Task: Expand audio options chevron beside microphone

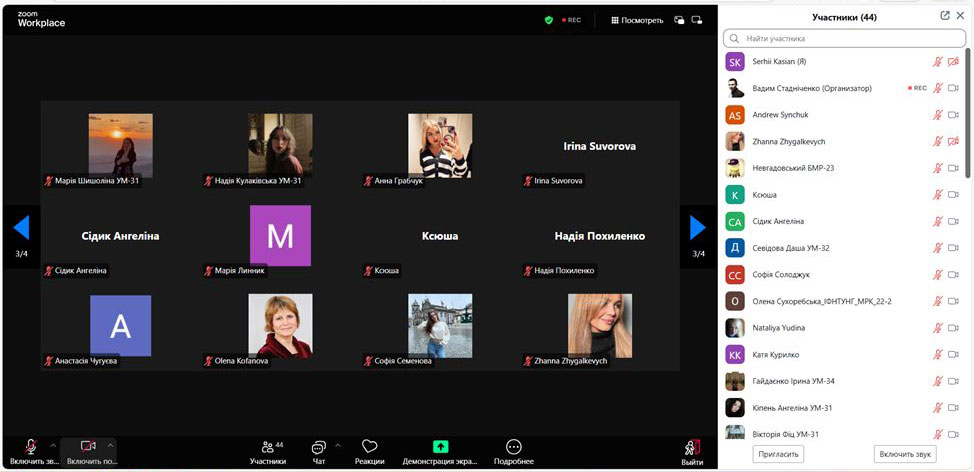Action: [53, 445]
